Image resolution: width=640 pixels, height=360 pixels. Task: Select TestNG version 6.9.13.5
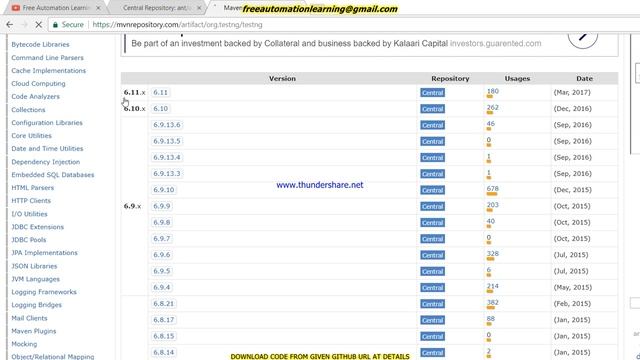pos(167,141)
